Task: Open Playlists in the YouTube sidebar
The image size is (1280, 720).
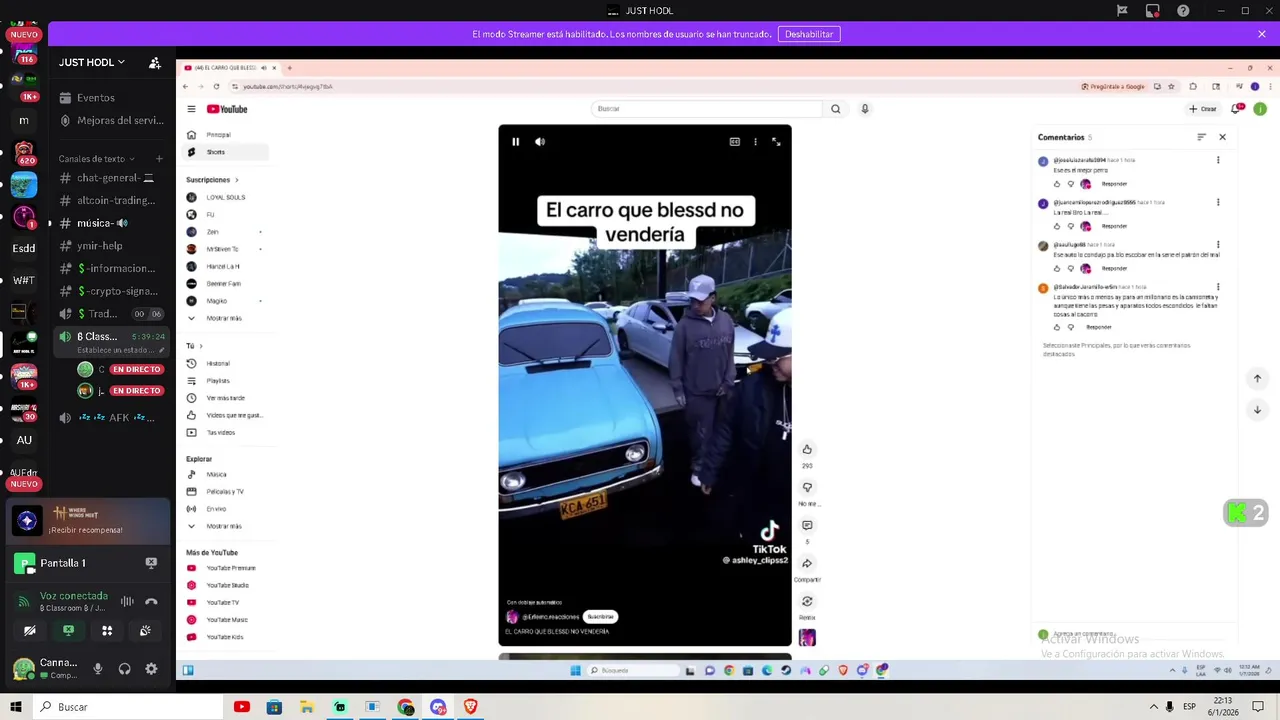Action: 227,381
